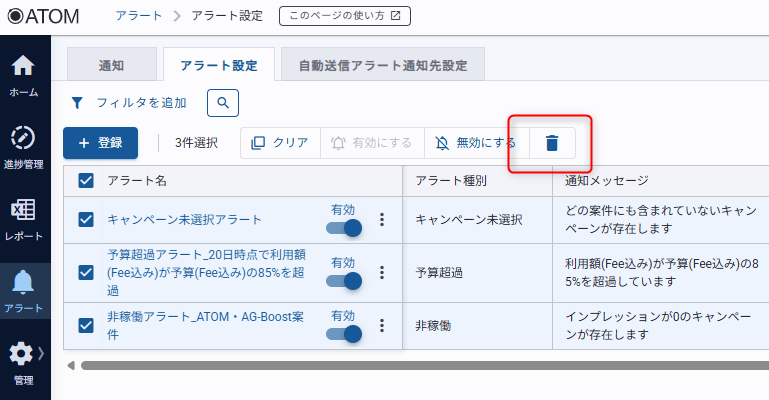
Task: Uncheck キャンペーン未選択アラート row checkbox
Action: click(x=86, y=220)
